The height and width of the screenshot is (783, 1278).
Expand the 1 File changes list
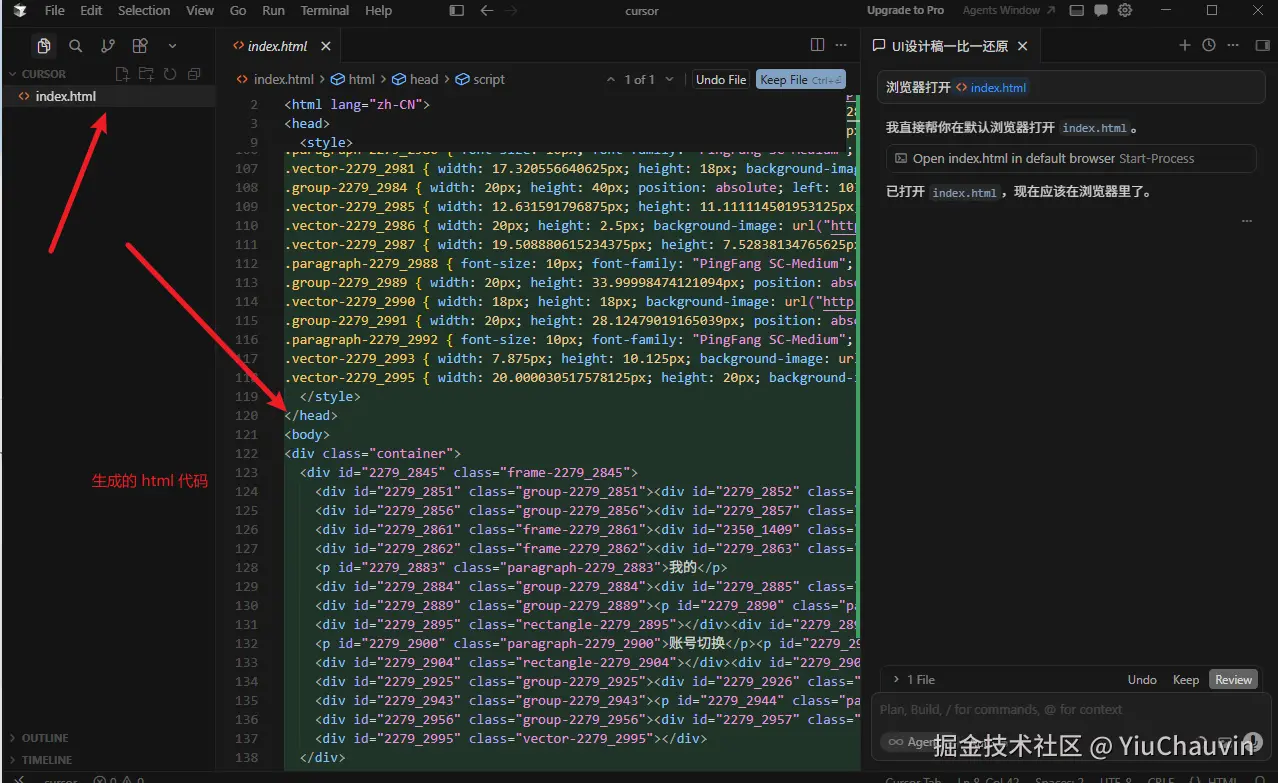tap(913, 679)
